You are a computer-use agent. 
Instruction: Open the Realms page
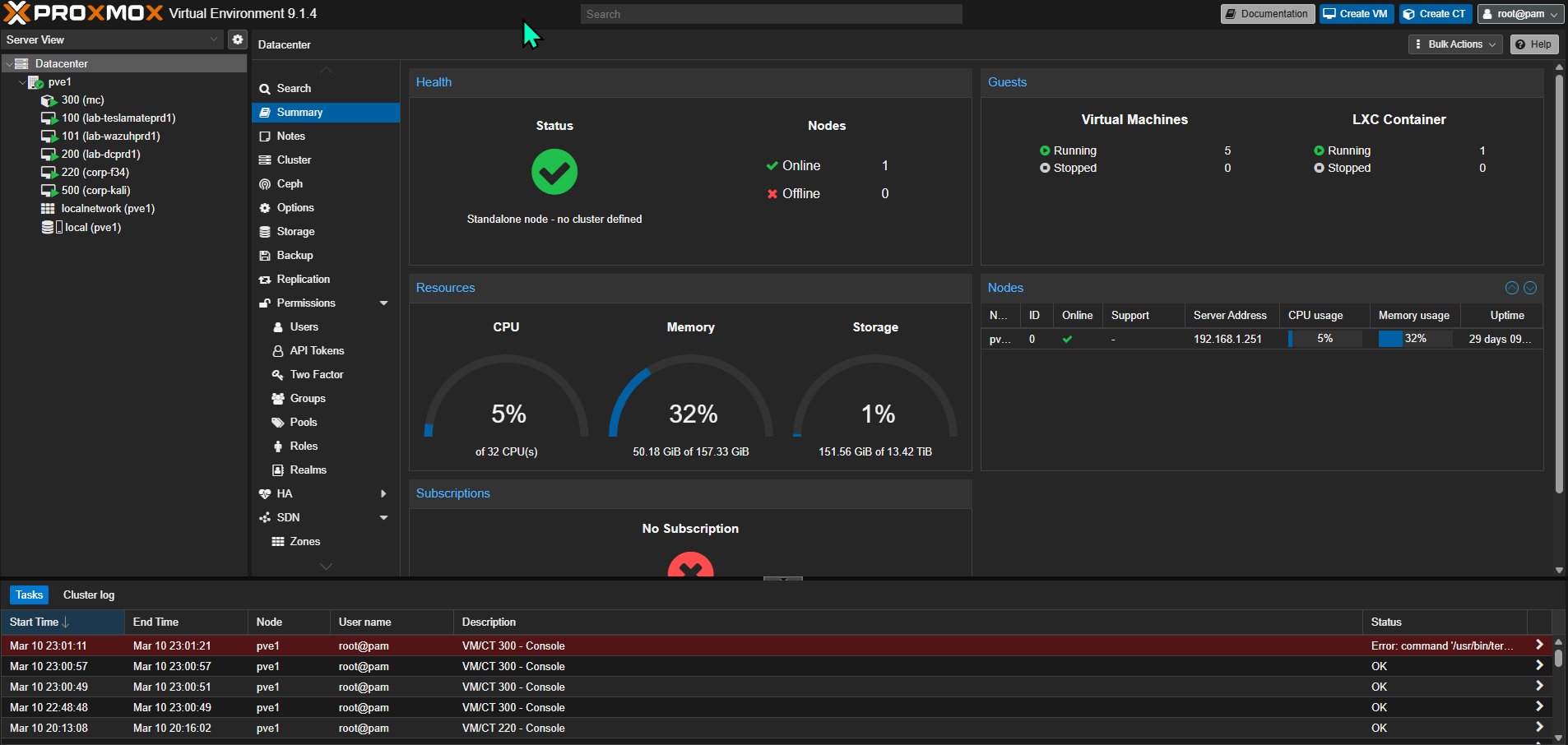point(326,470)
